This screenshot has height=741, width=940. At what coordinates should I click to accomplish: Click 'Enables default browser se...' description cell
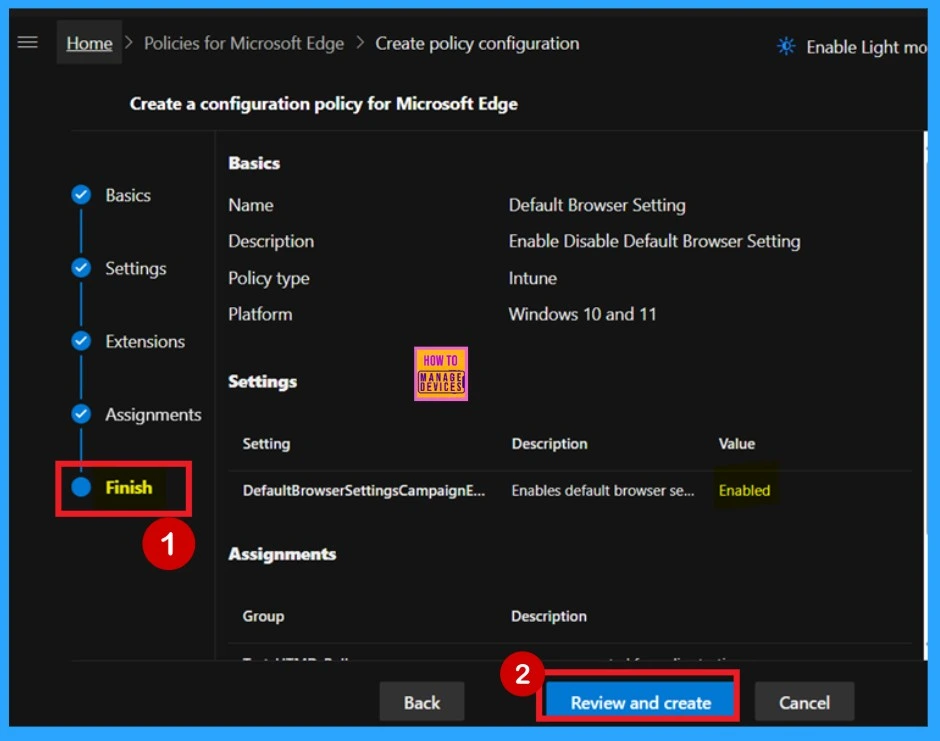point(602,490)
